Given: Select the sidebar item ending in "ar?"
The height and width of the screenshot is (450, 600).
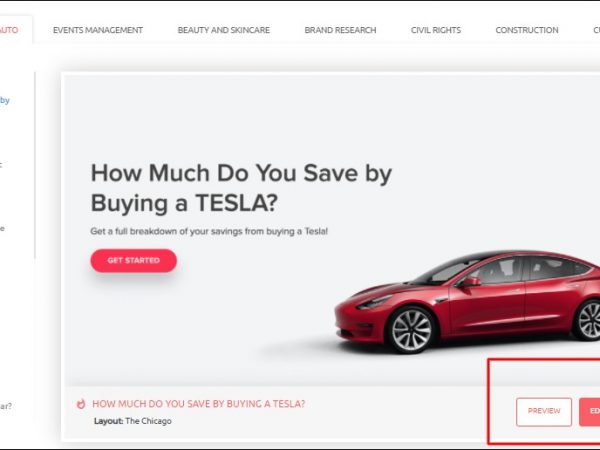Looking at the screenshot, I should click(6, 406).
